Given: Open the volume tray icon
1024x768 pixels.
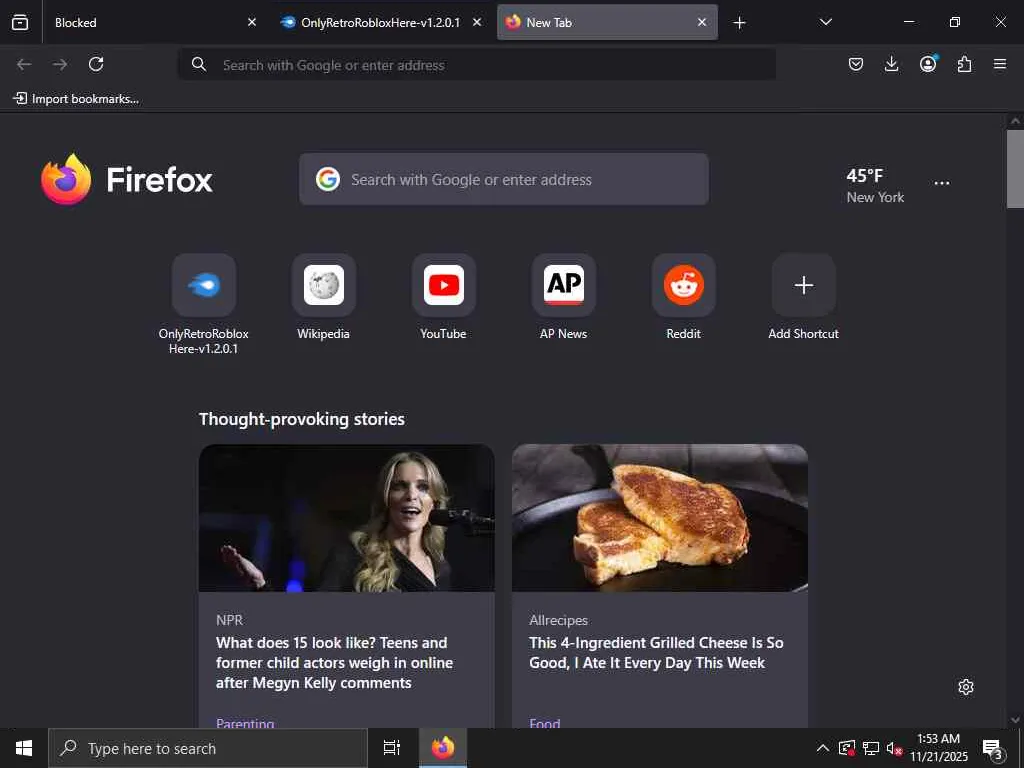Looking at the screenshot, I should pos(894,748).
